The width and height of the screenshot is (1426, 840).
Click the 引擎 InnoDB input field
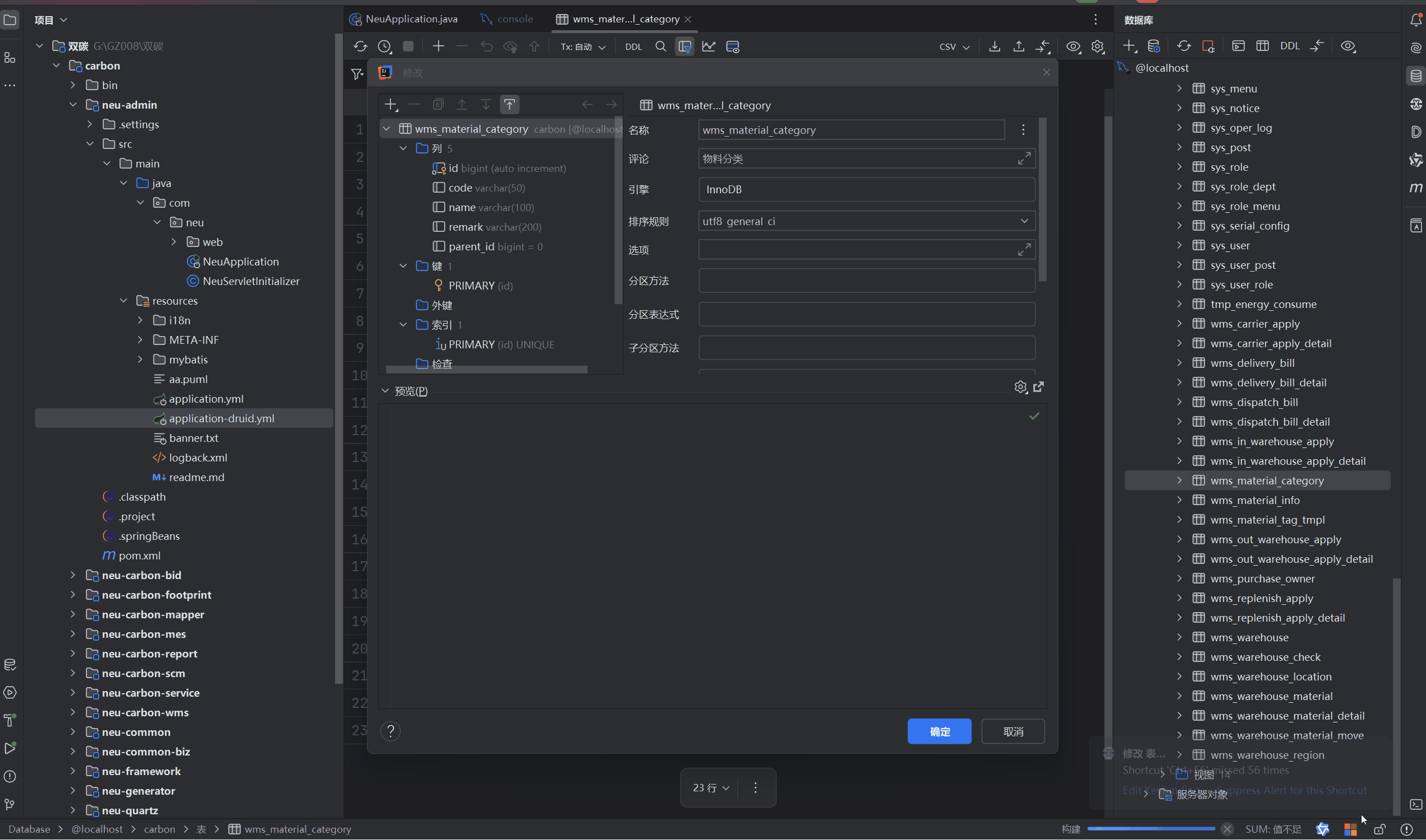point(866,190)
